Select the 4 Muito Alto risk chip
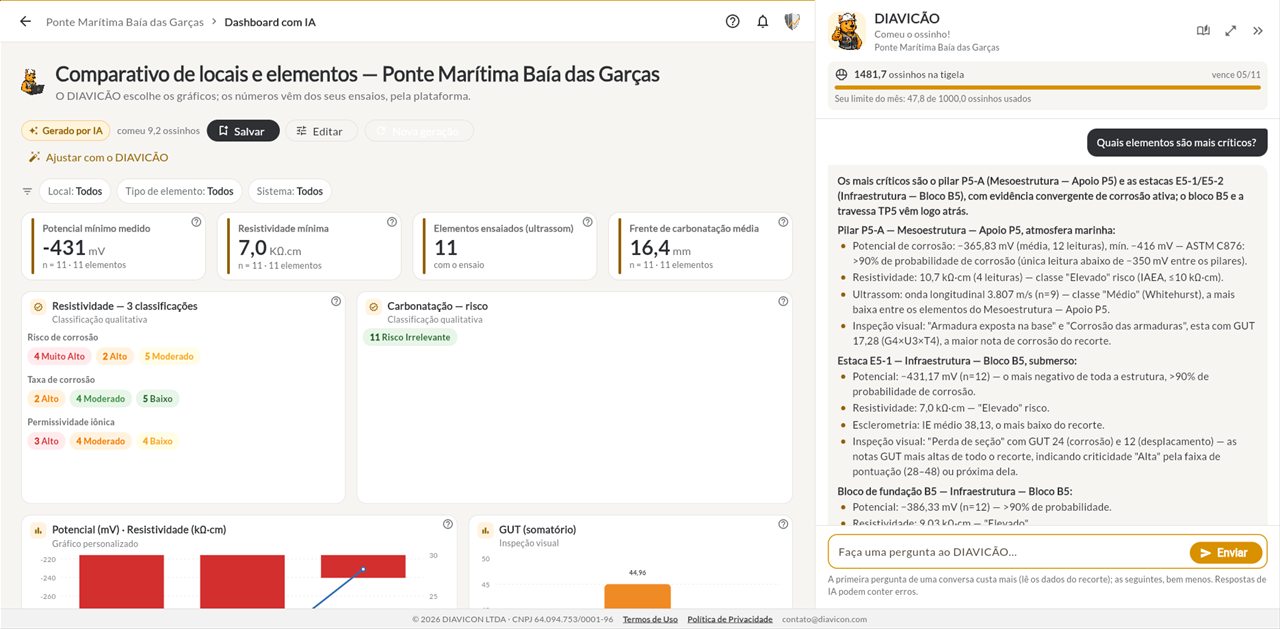This screenshot has width=1280, height=629. 59,356
